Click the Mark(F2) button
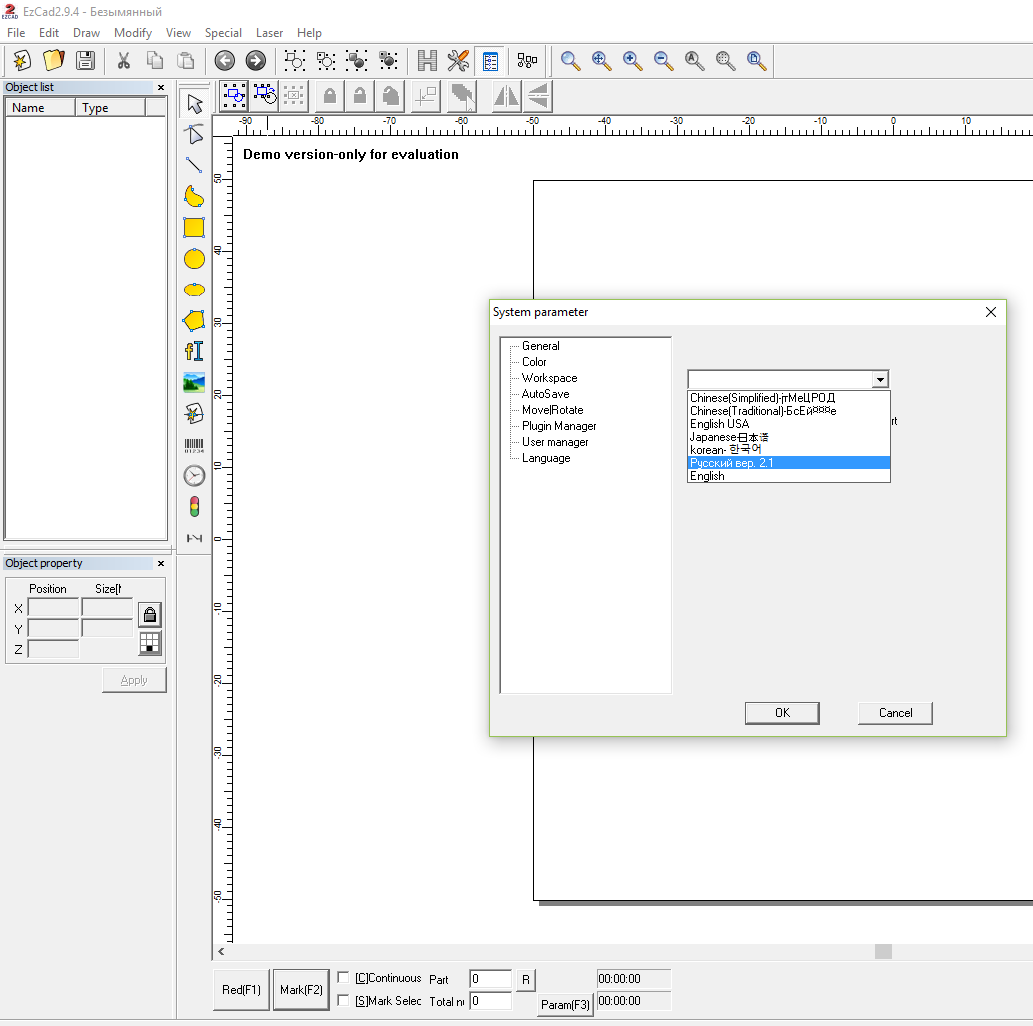This screenshot has width=1033, height=1026. tap(301, 990)
